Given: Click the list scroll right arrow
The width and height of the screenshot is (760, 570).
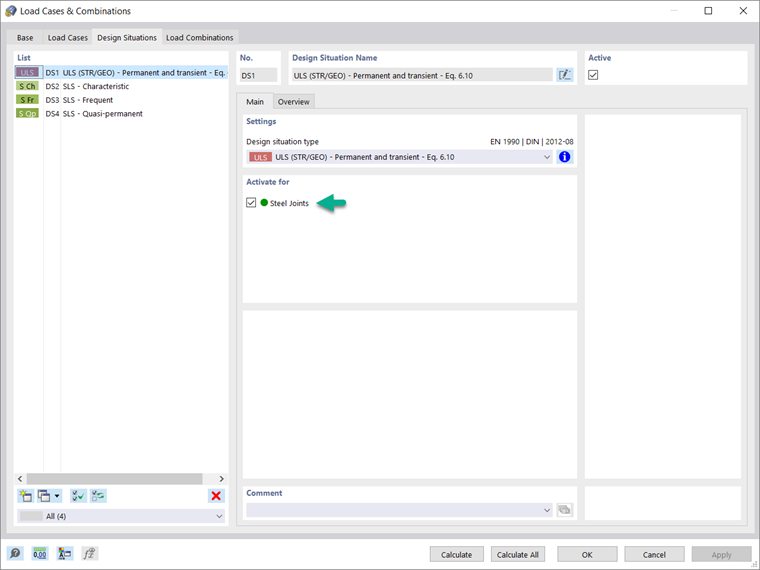Looking at the screenshot, I should (222, 478).
